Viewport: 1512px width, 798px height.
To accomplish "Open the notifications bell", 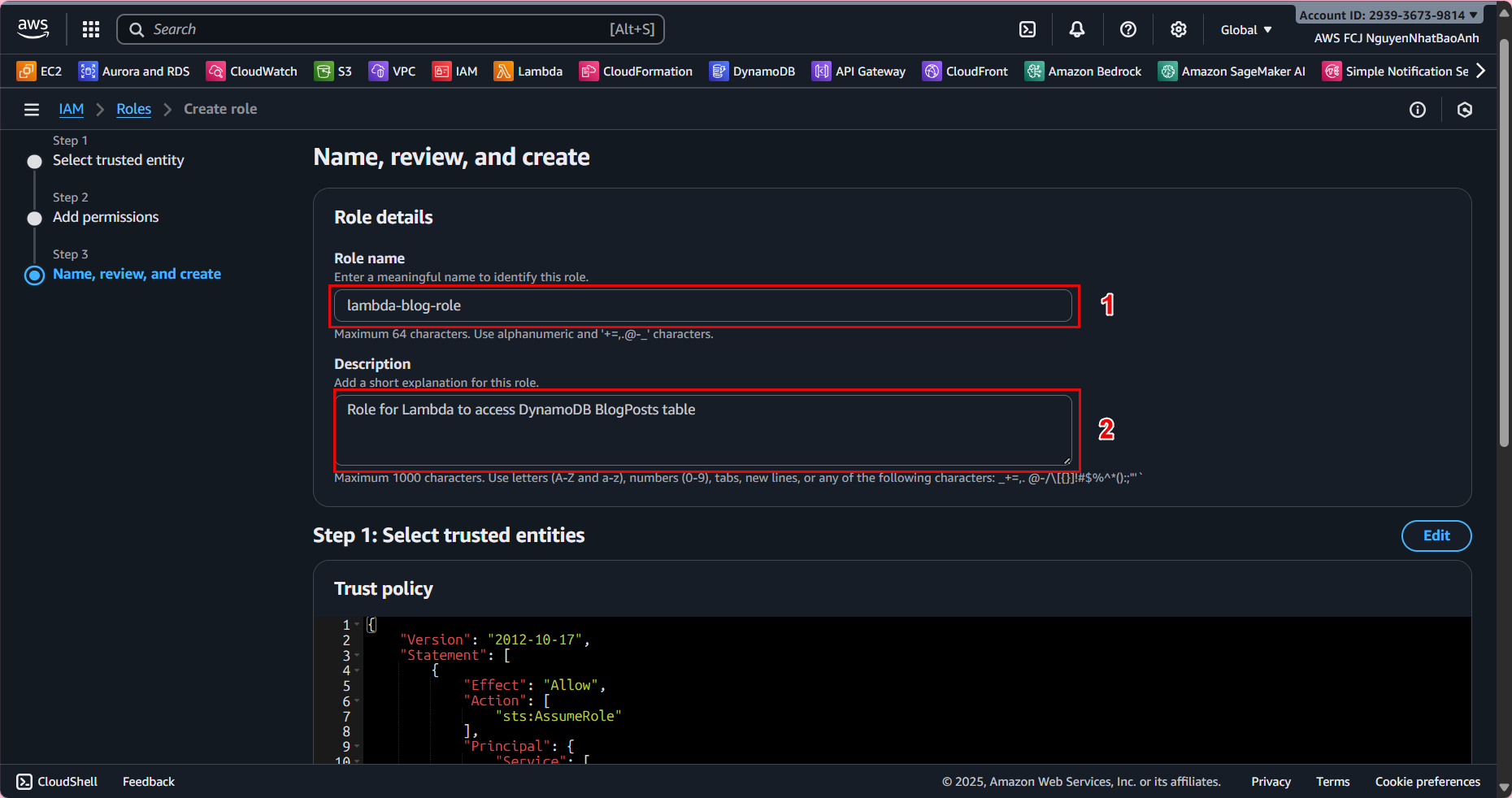I will pos(1077,29).
